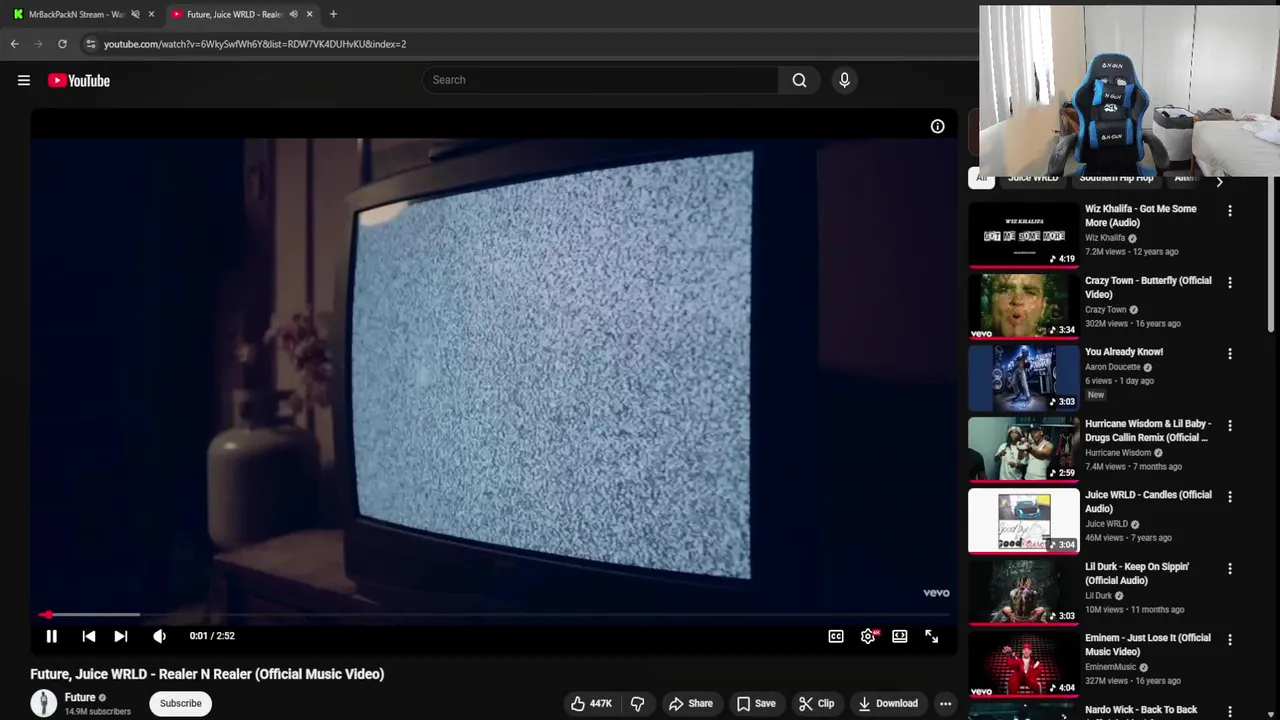Viewport: 1280px width, 720px height.
Task: Open options for Juice WRLD Candles video
Action: (1230, 497)
